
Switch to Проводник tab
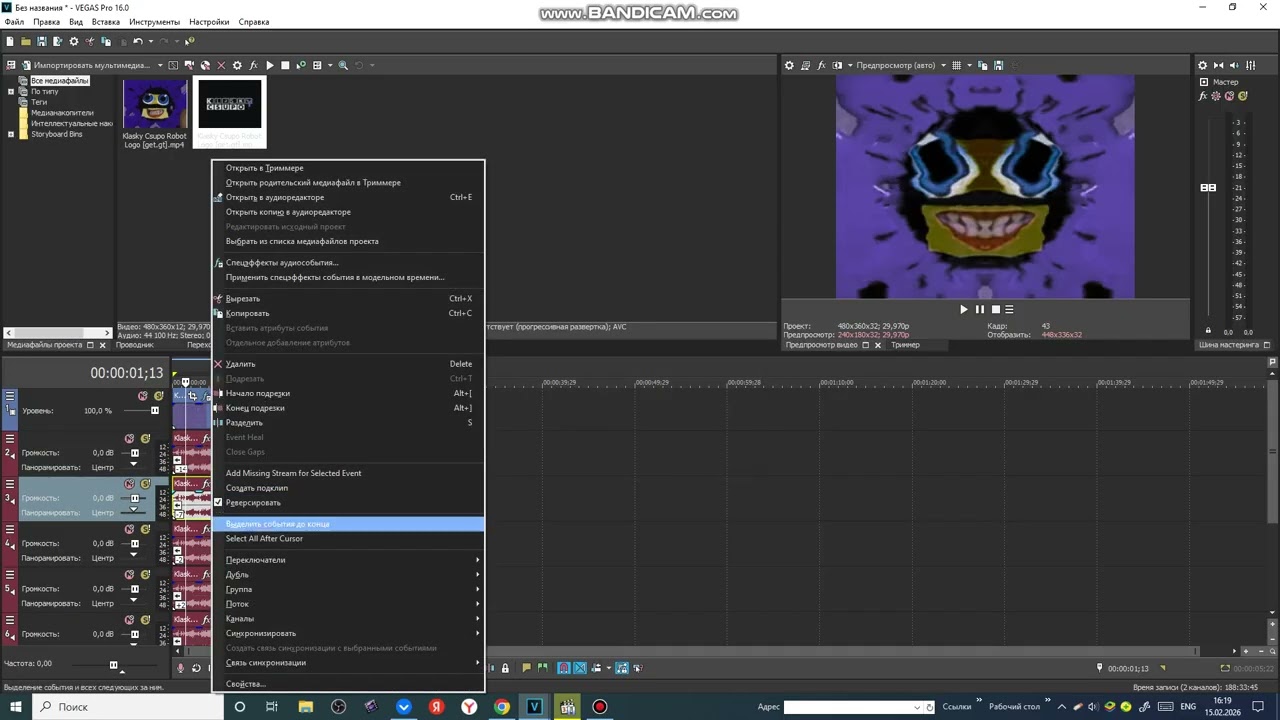point(134,345)
